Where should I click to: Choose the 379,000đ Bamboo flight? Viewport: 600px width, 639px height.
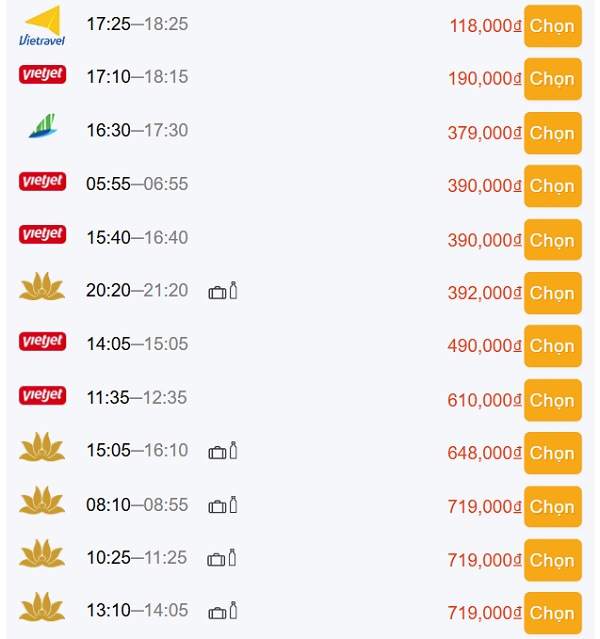[x=553, y=133]
